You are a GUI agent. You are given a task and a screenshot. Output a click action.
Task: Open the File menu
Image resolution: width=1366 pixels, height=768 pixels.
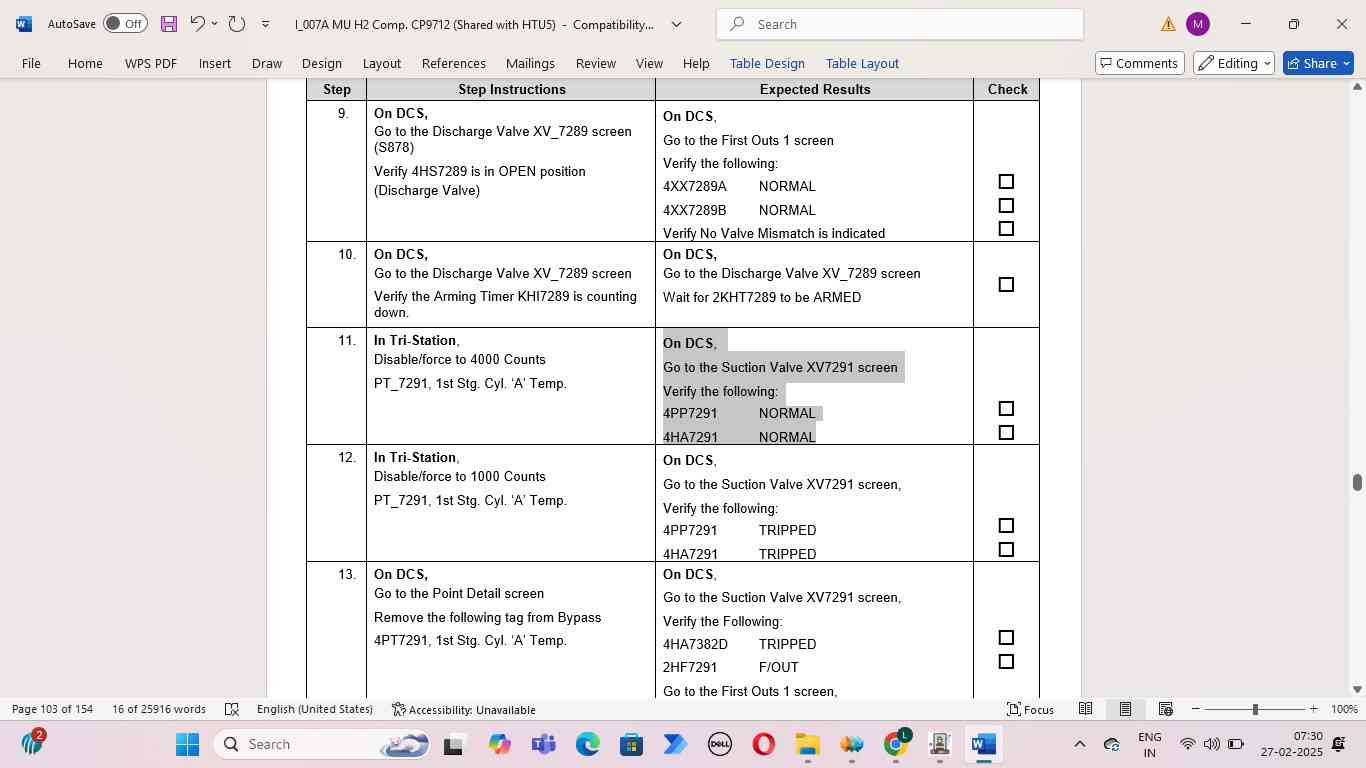[31, 63]
